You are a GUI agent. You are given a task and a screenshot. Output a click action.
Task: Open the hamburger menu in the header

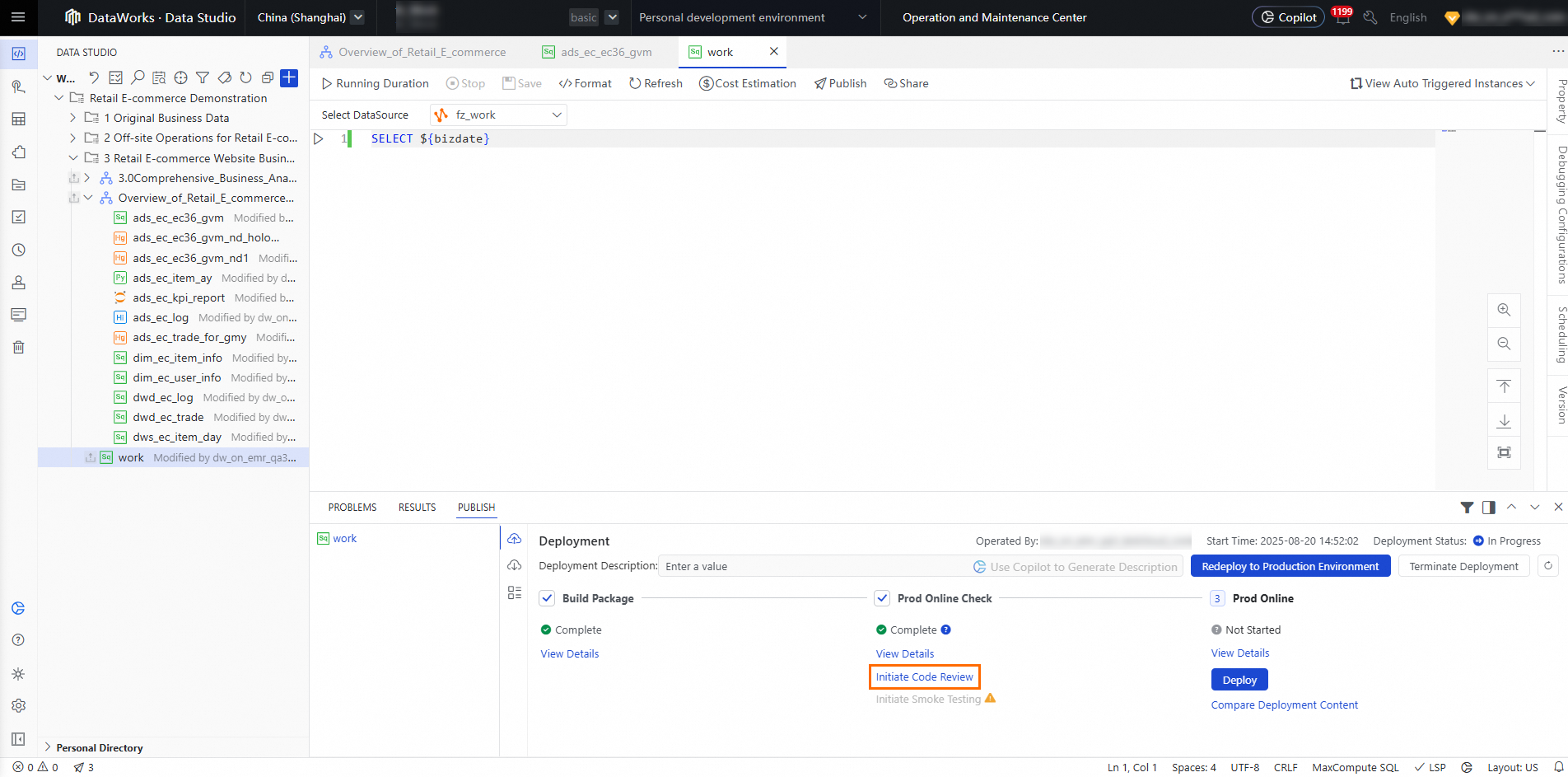[x=18, y=17]
